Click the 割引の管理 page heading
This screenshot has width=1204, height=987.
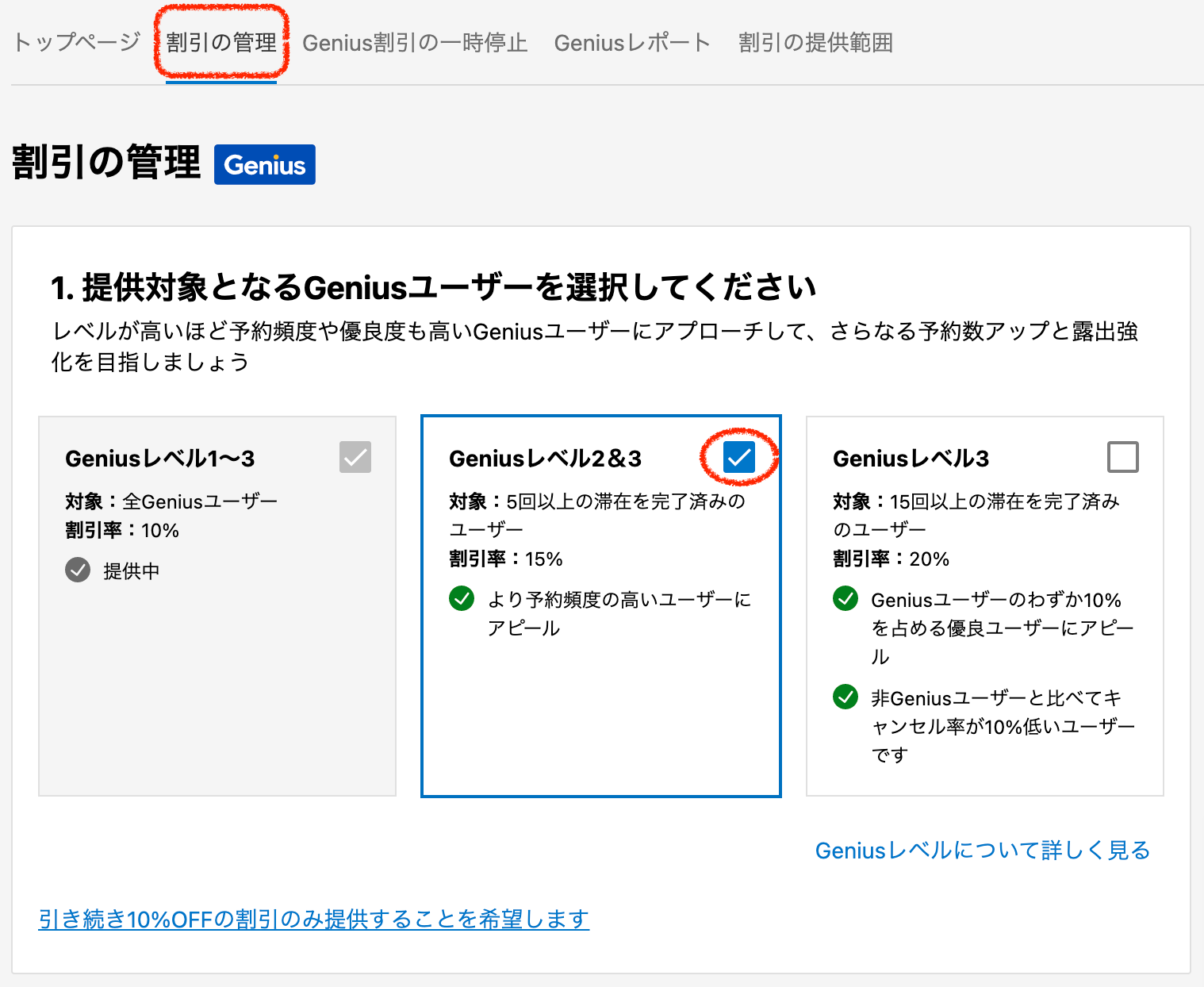point(106,163)
